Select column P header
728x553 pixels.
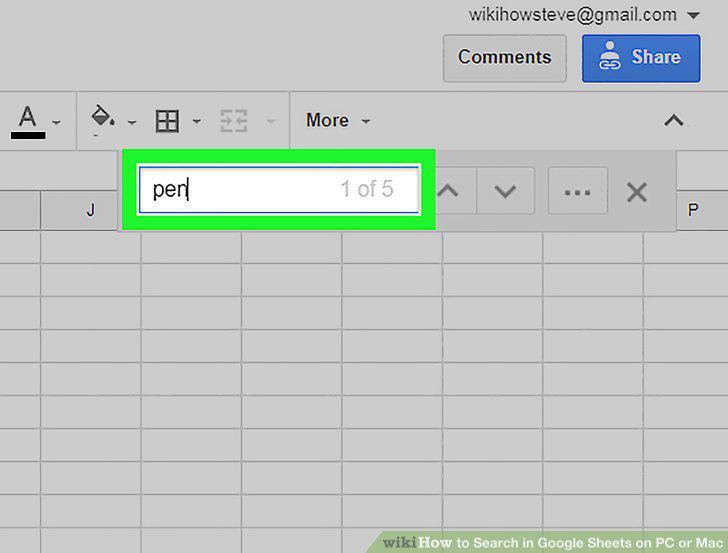coord(693,210)
